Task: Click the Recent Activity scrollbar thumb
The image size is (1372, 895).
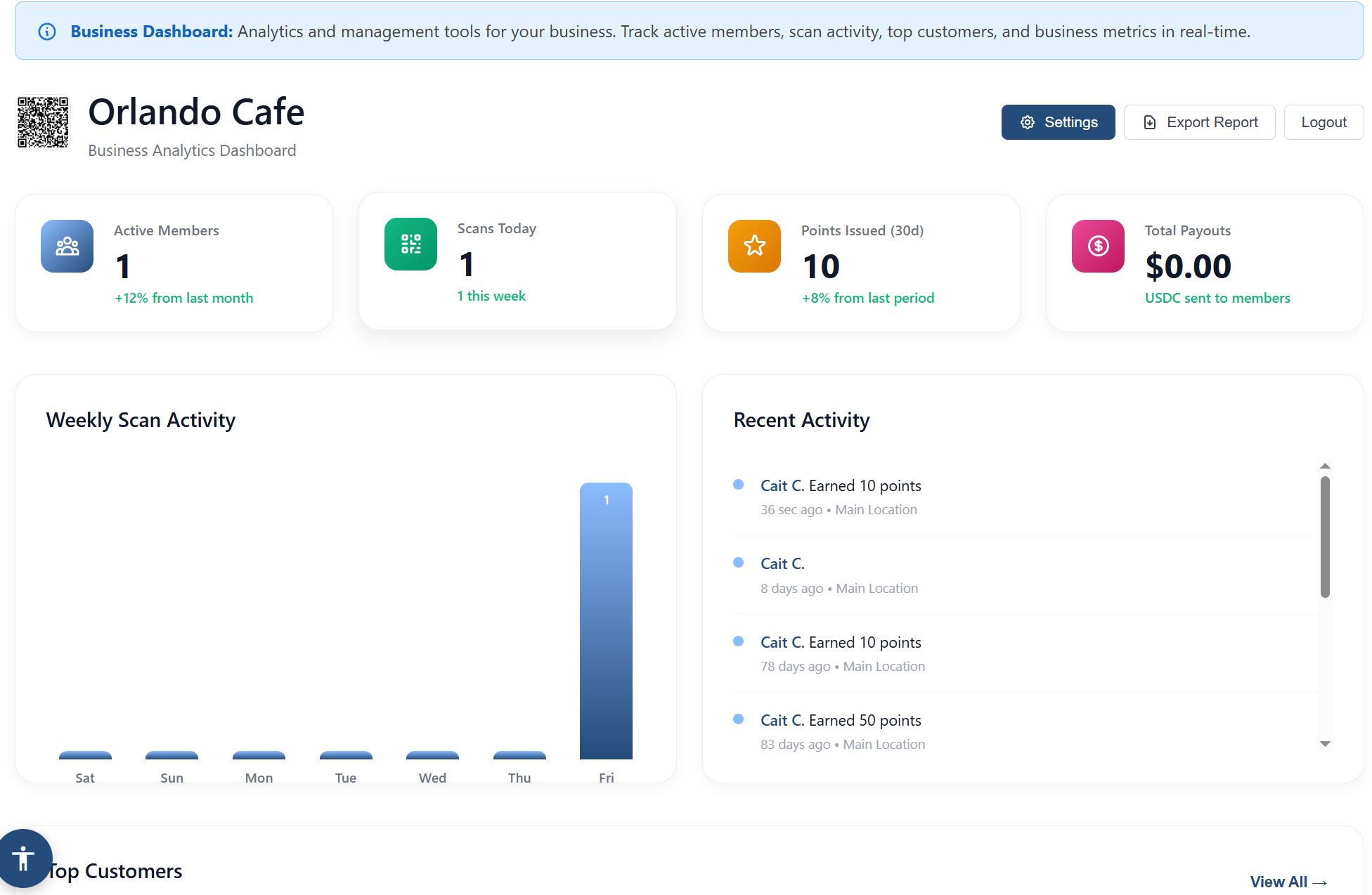Action: click(1325, 537)
